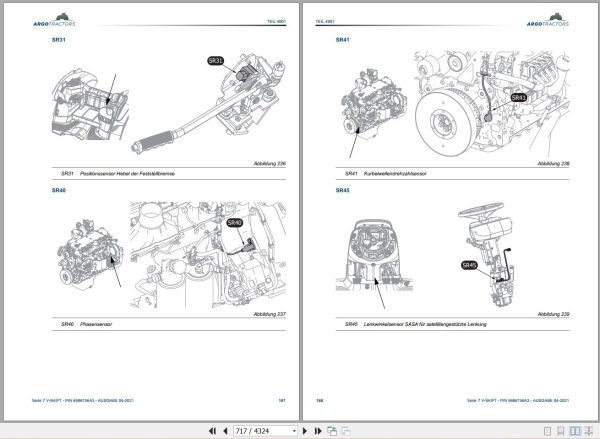Go to the next page
Viewport: 600px width, 439px height.
coord(305,431)
